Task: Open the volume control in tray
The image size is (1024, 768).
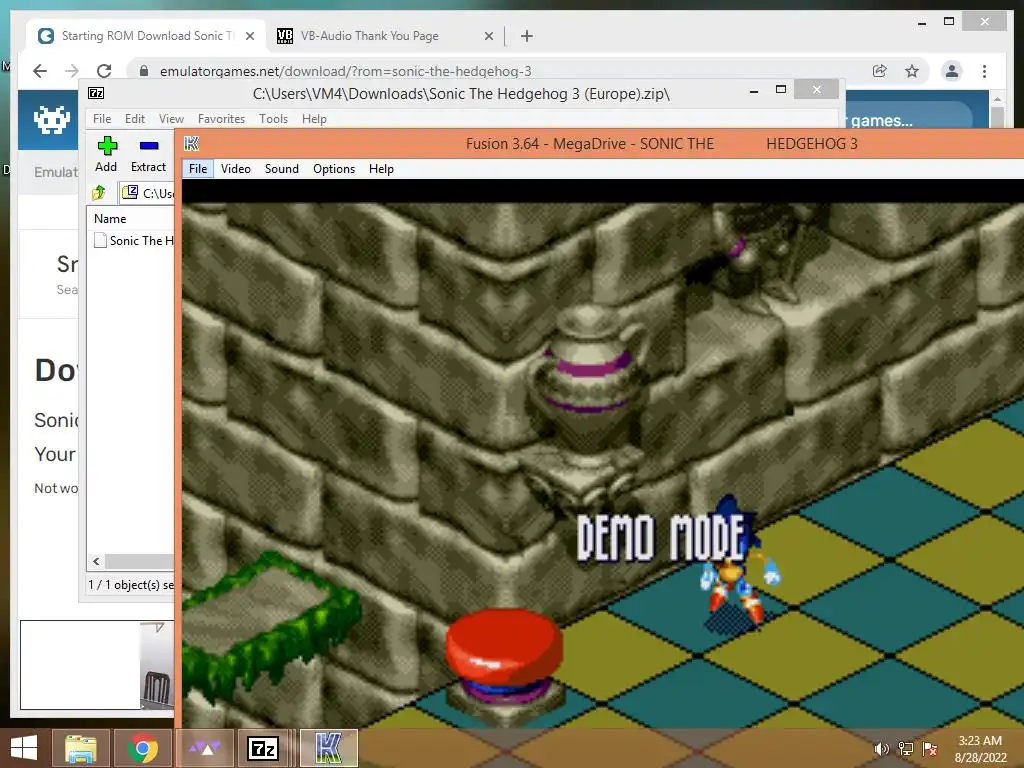Action: (881, 749)
